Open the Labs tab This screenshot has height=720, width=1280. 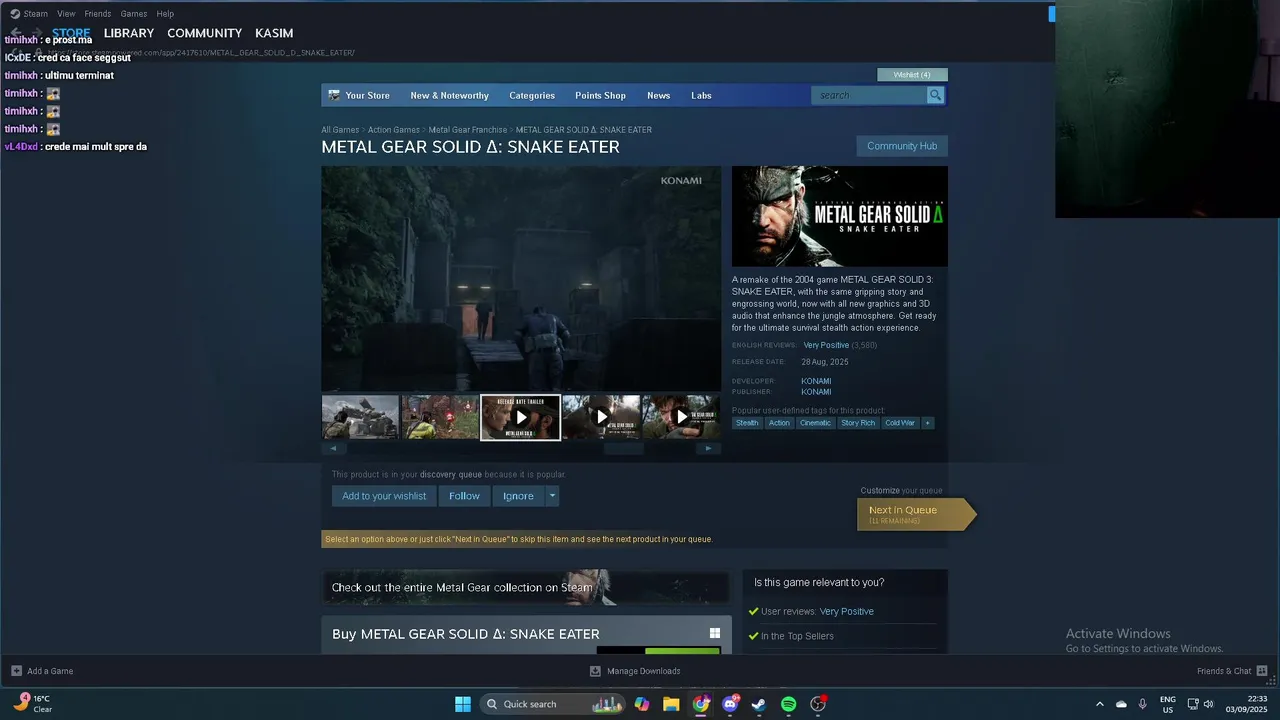pos(701,95)
